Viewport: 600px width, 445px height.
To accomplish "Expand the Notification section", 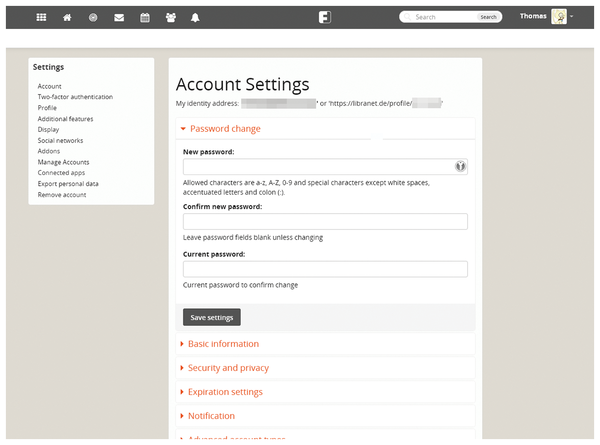I will [211, 416].
